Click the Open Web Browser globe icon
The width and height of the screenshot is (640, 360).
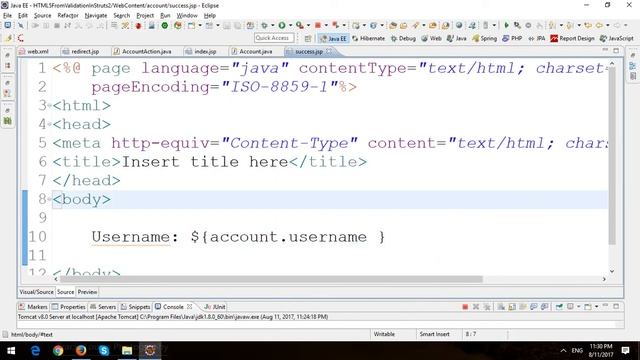tap(459, 25)
